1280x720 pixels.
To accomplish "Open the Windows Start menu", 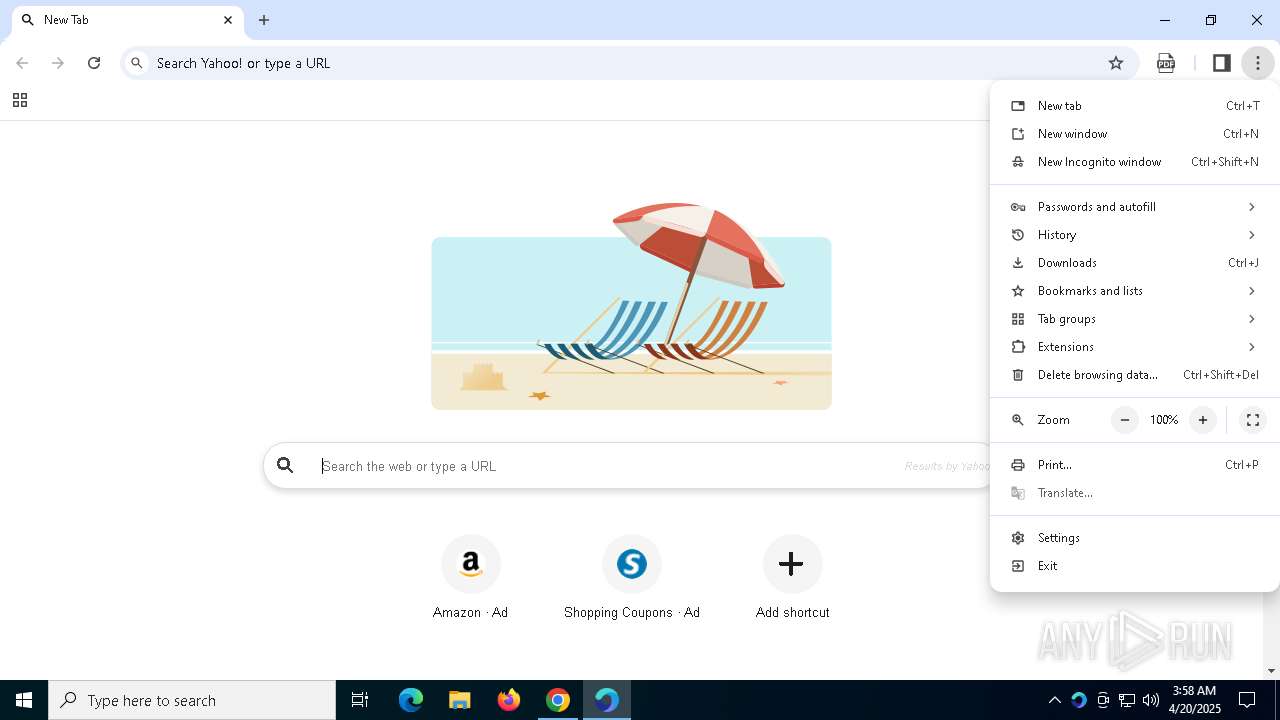I will tap(24, 700).
